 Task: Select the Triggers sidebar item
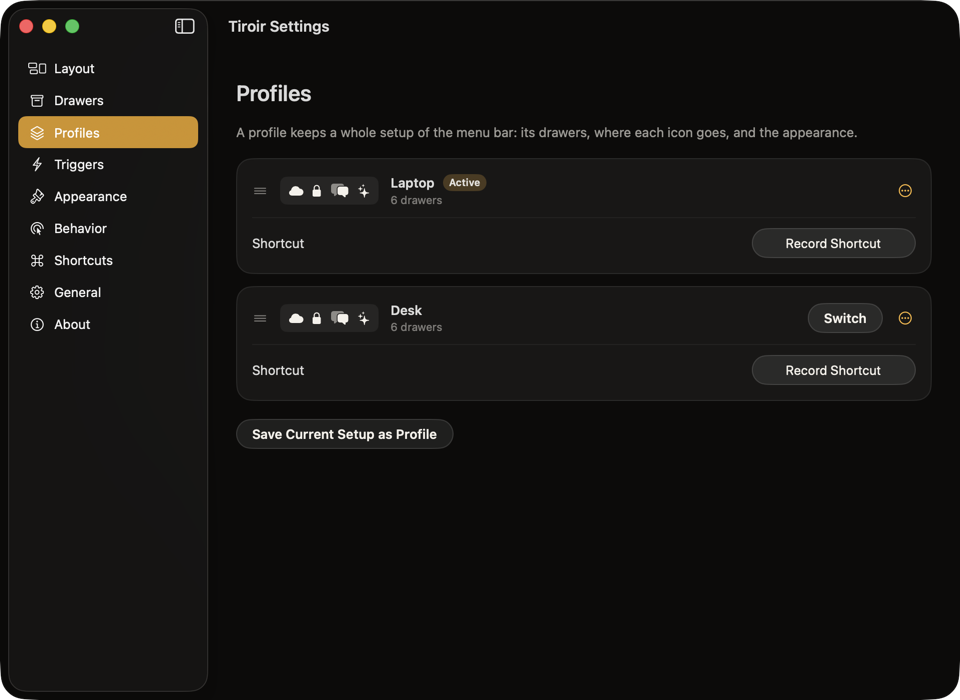click(x=108, y=164)
